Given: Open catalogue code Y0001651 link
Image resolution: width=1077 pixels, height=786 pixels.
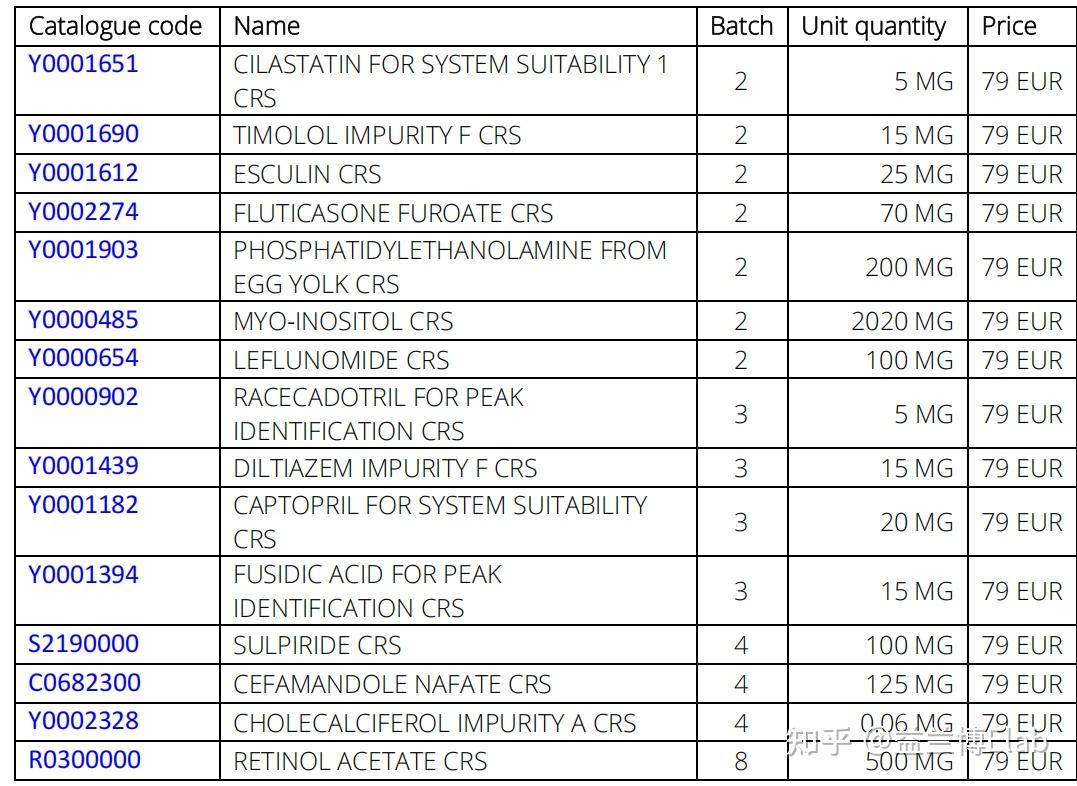Looking at the screenshot, I should coord(83,65).
